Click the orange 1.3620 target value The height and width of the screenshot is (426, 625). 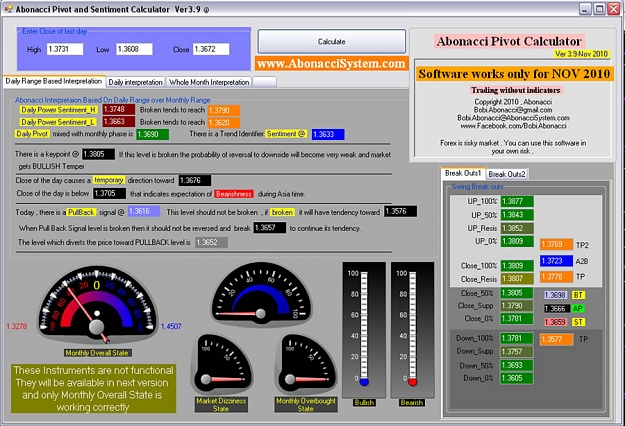224,123
